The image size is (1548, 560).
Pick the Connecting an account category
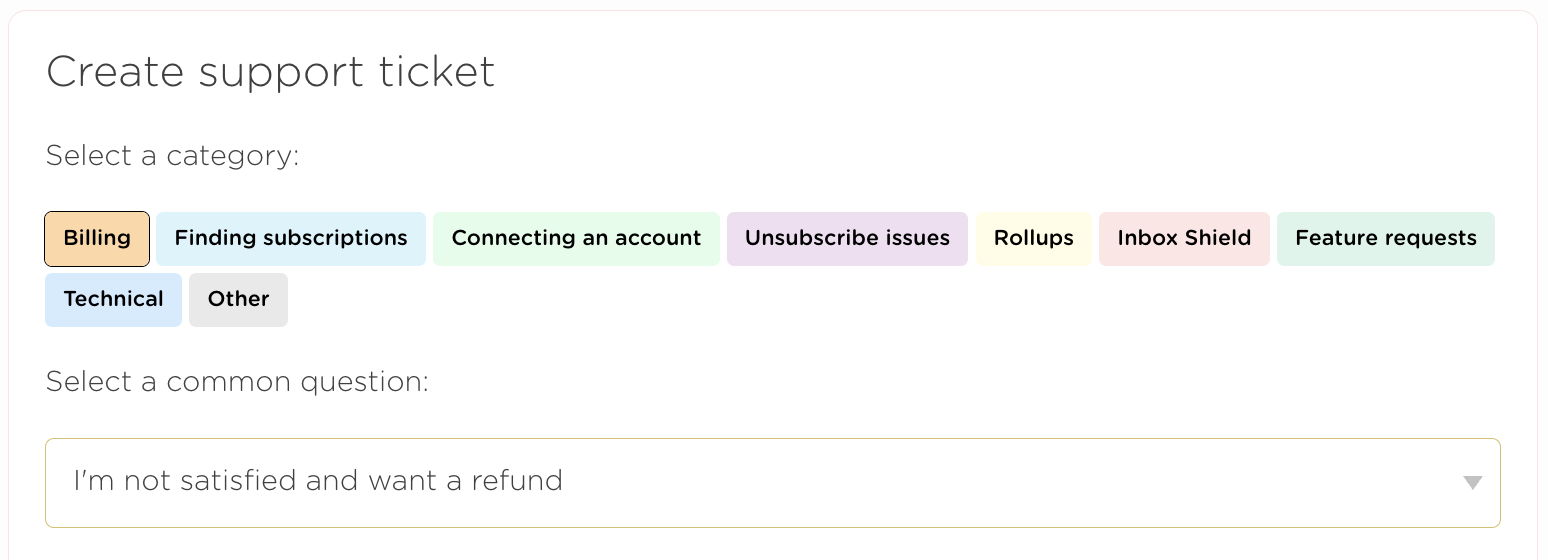coord(576,239)
